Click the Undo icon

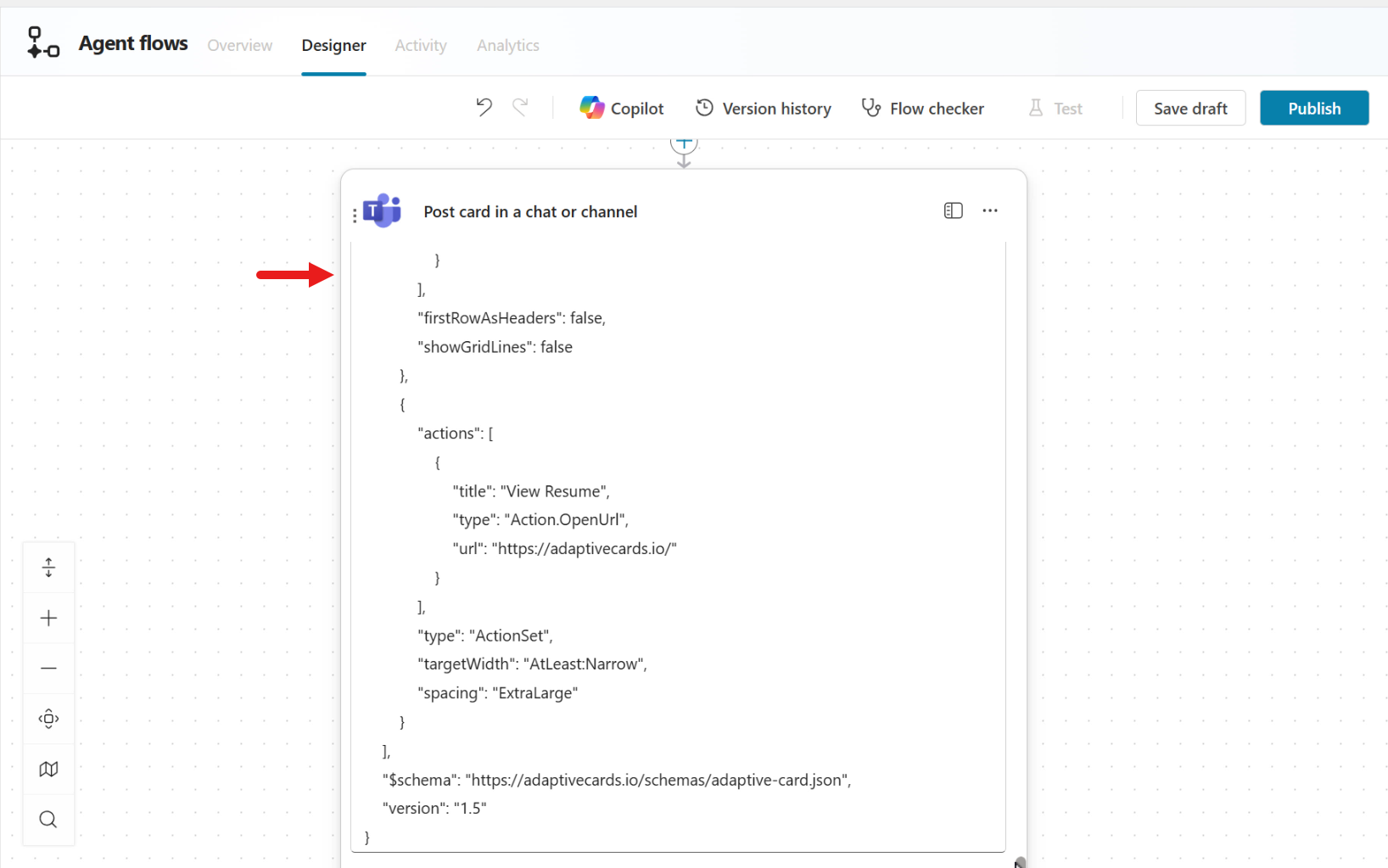tap(483, 108)
